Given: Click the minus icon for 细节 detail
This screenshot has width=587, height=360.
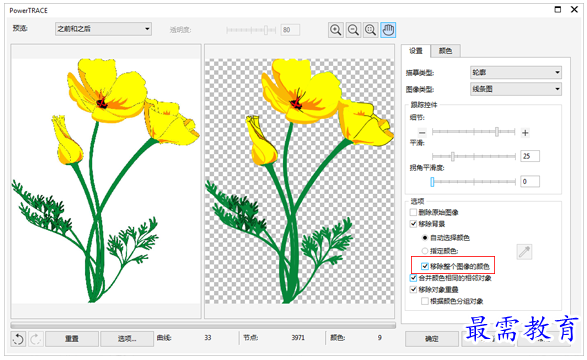Looking at the screenshot, I should (422, 133).
